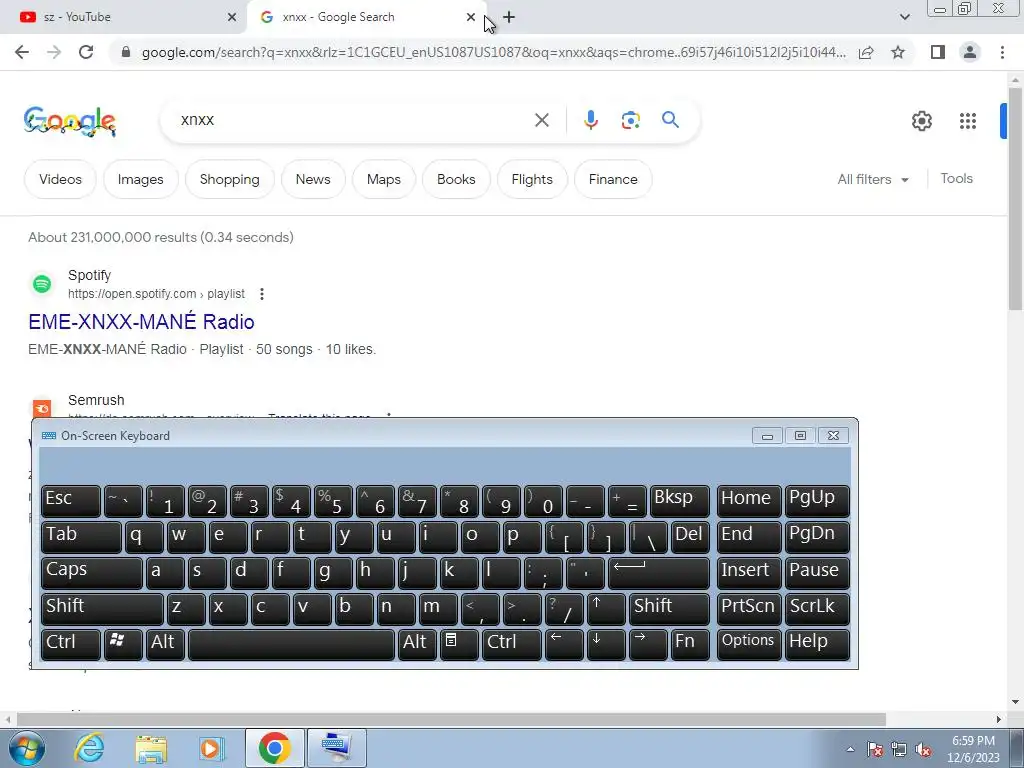Viewport: 1024px width, 768px height.
Task: Open more options for Spotify result
Action: pos(262,294)
